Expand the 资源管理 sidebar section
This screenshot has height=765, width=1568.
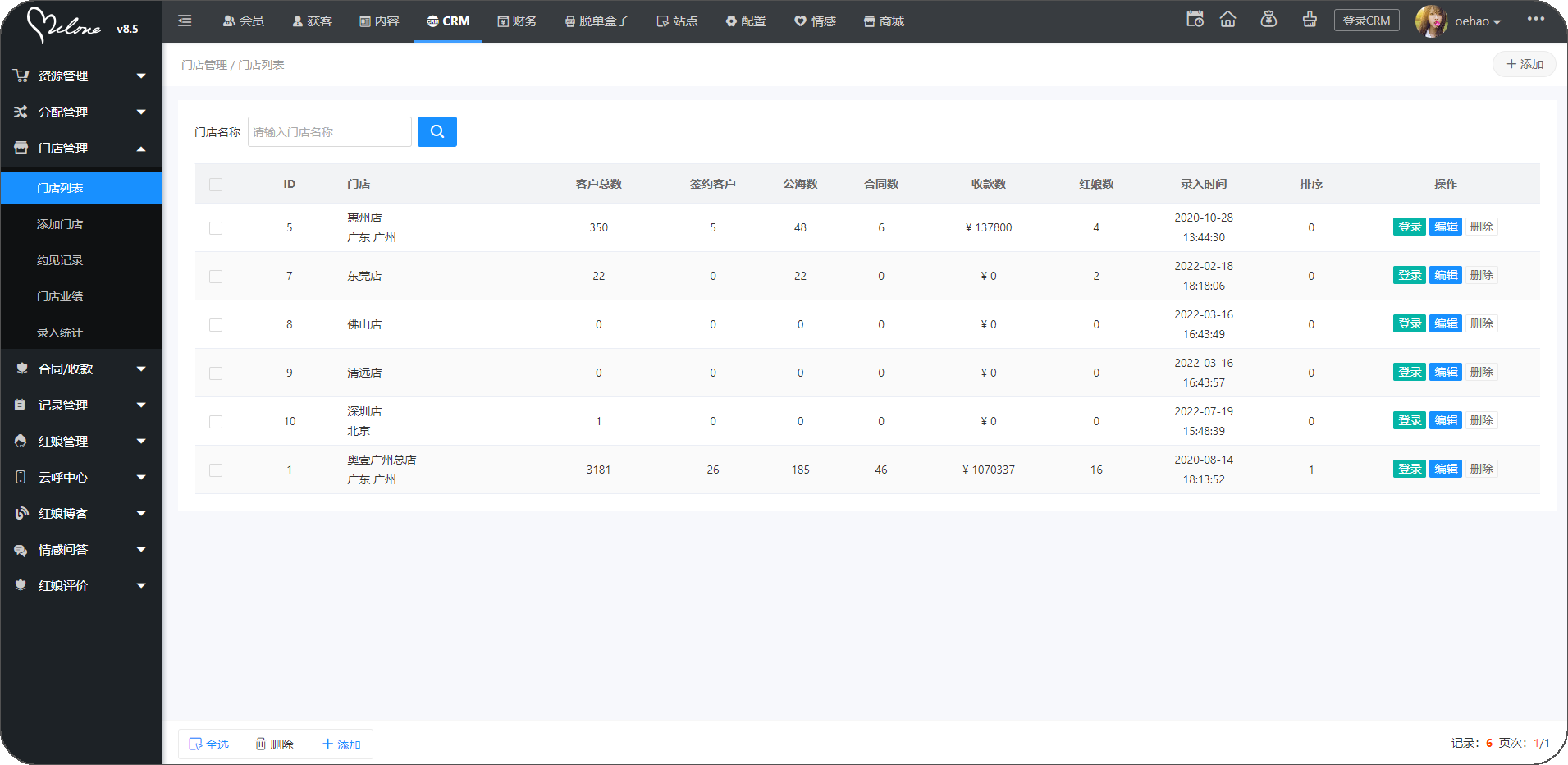(x=80, y=76)
